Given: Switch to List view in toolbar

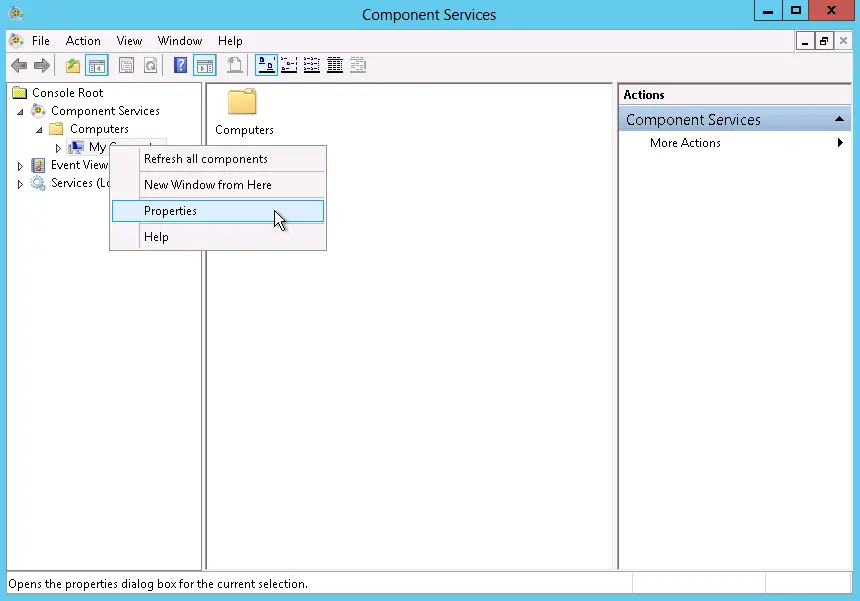Looking at the screenshot, I should [312, 66].
